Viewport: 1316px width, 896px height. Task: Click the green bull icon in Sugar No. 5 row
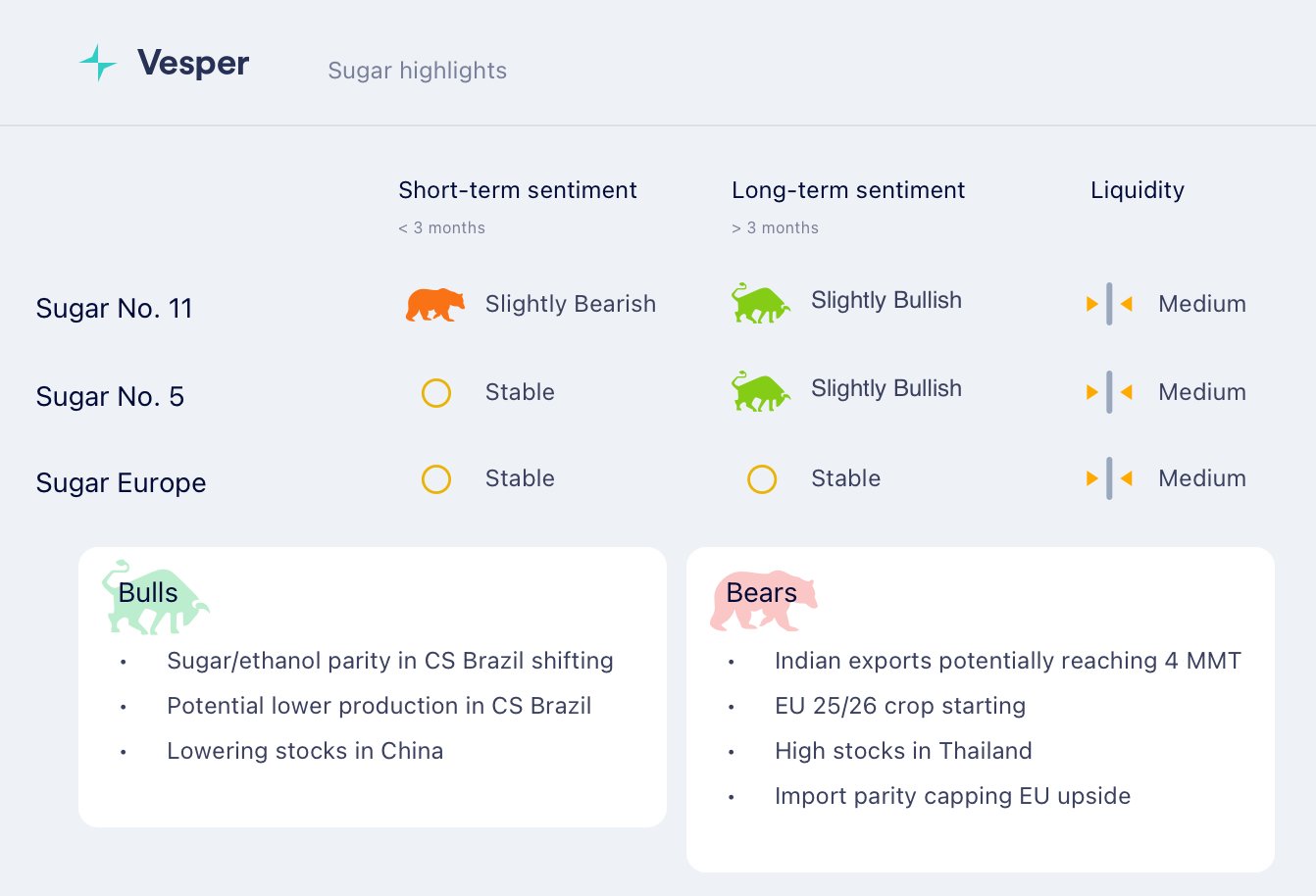click(x=761, y=391)
